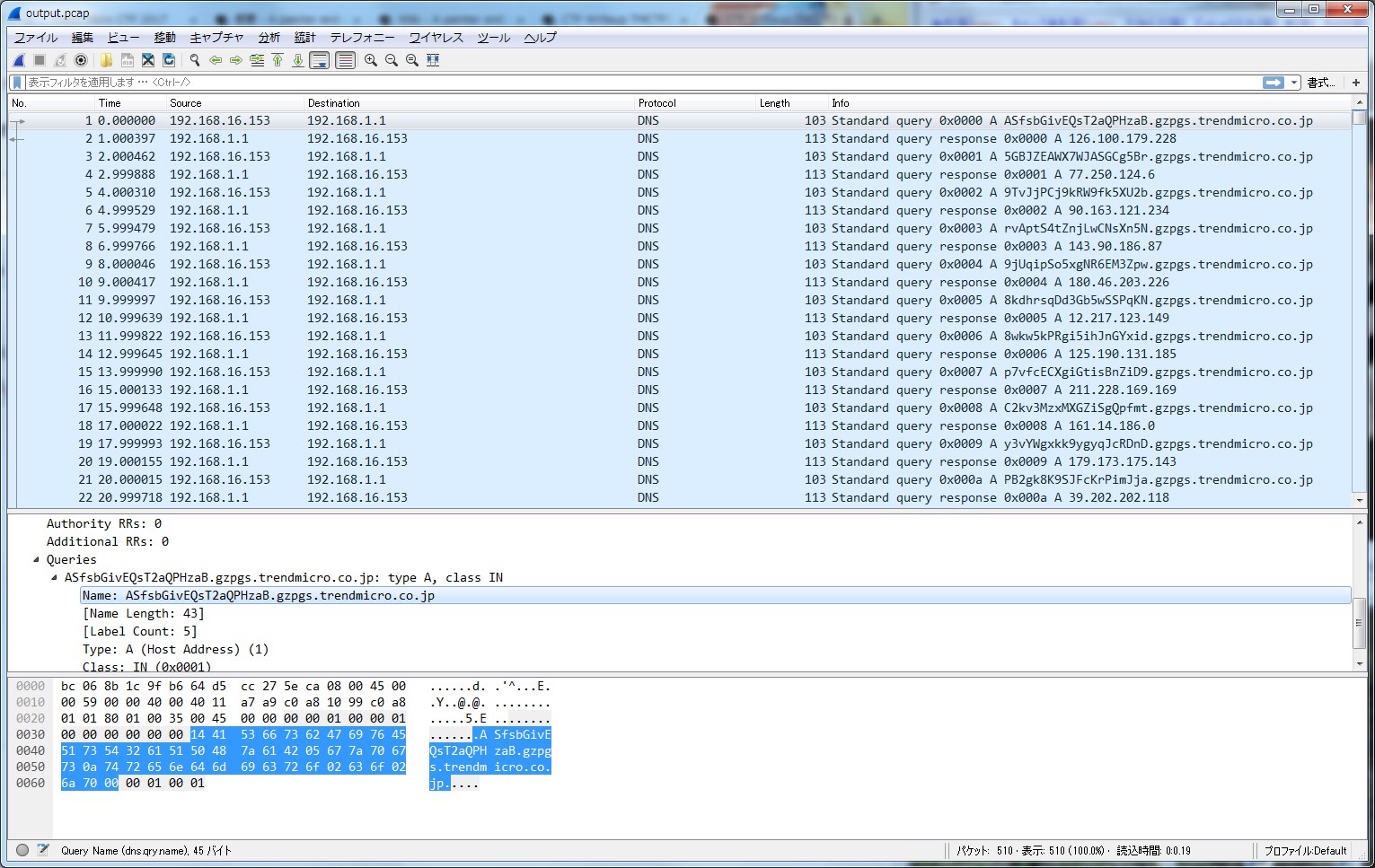Go back to the previous packet
Screen dimensions: 1375x868
click(x=216, y=60)
